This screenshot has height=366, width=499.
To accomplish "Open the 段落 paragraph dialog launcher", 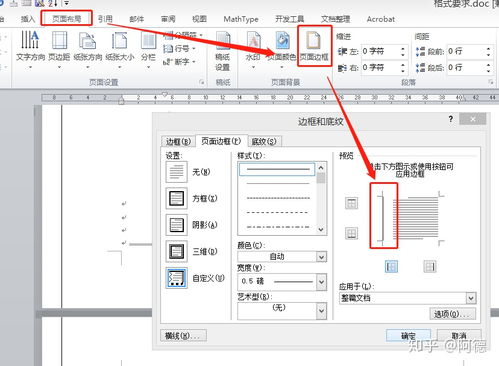I will click(491, 82).
